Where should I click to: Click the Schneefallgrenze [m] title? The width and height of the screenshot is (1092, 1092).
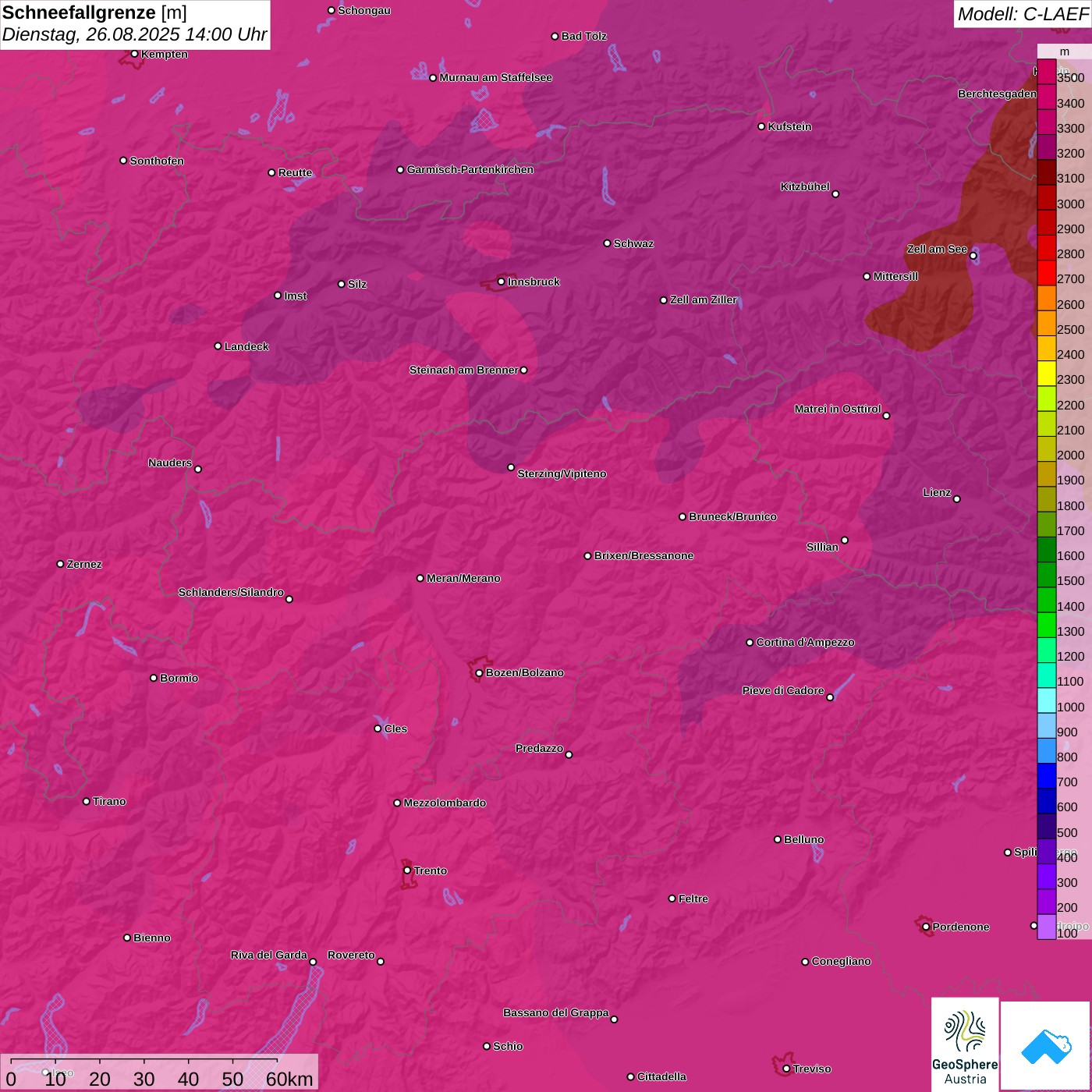pyautogui.click(x=94, y=12)
